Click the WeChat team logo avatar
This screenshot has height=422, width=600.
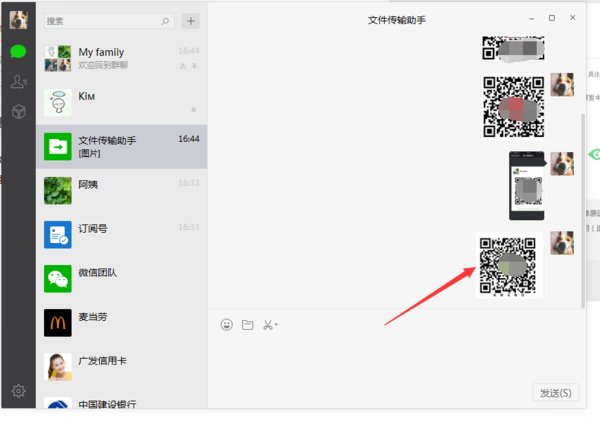pyautogui.click(x=58, y=279)
